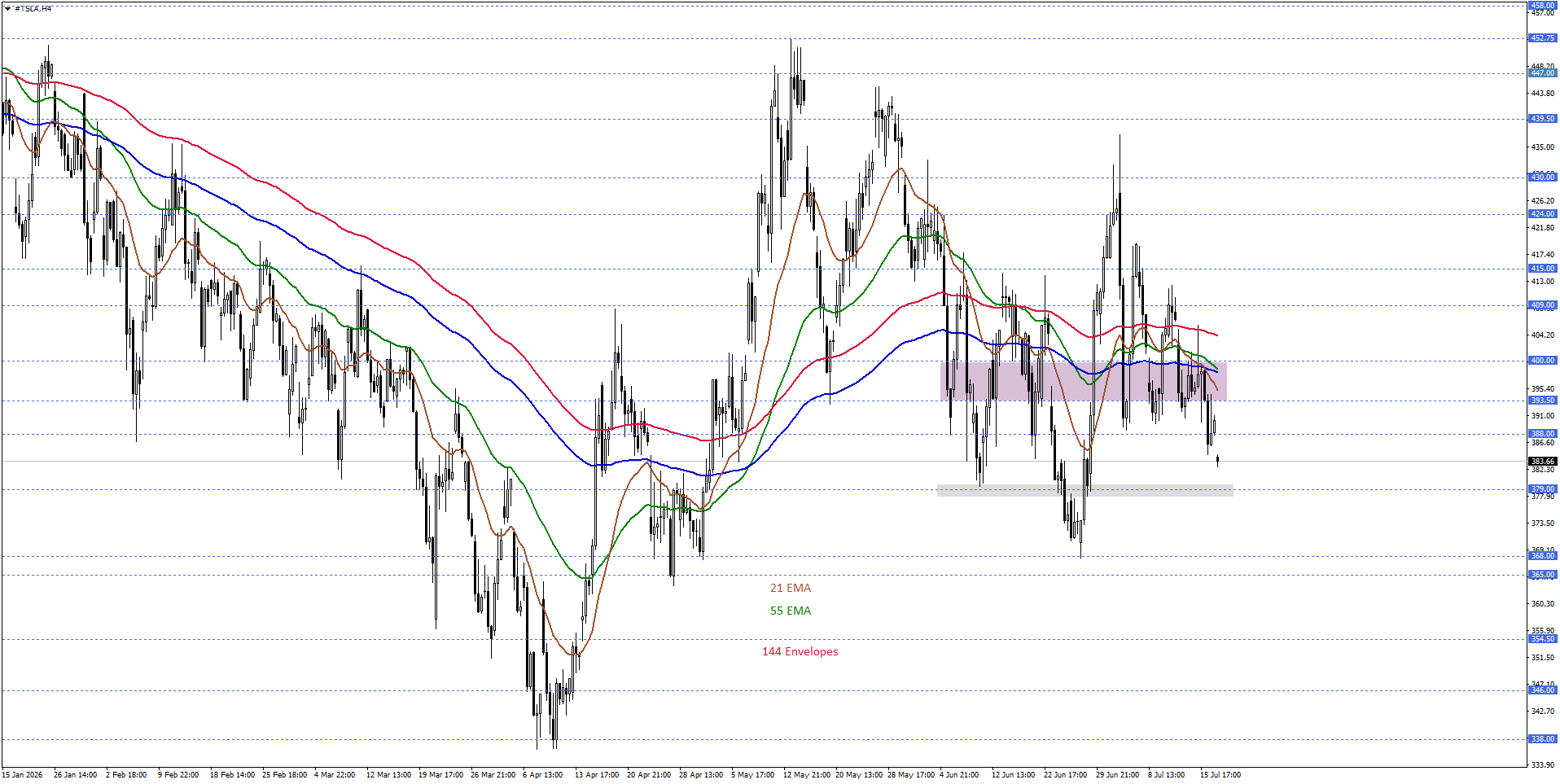Screen dimensions: 1560x784
Task: Click the 443.80 price scale value
Action: (x=1543, y=94)
